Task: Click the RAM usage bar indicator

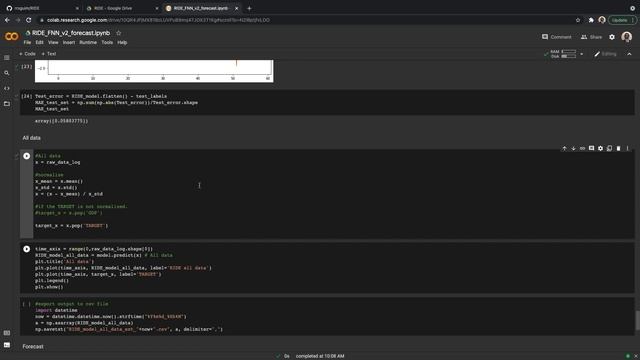Action: pyautogui.click(x=569, y=51)
